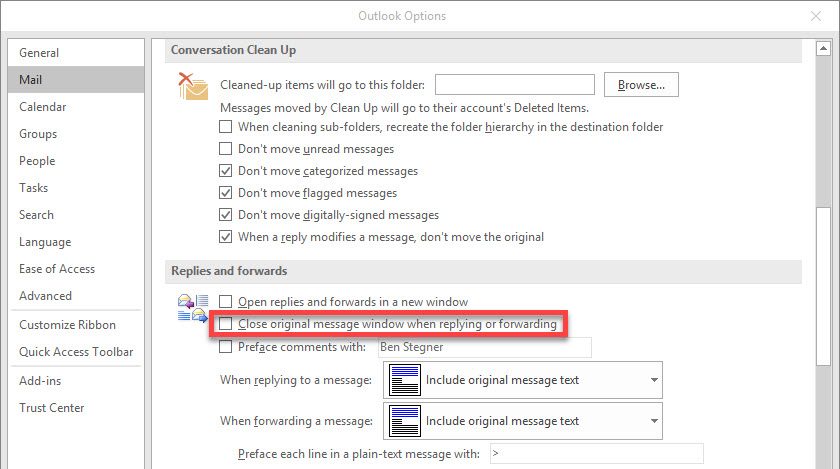840x469 pixels.
Task: Enable Preface comments with checkbox
Action: tap(226, 347)
